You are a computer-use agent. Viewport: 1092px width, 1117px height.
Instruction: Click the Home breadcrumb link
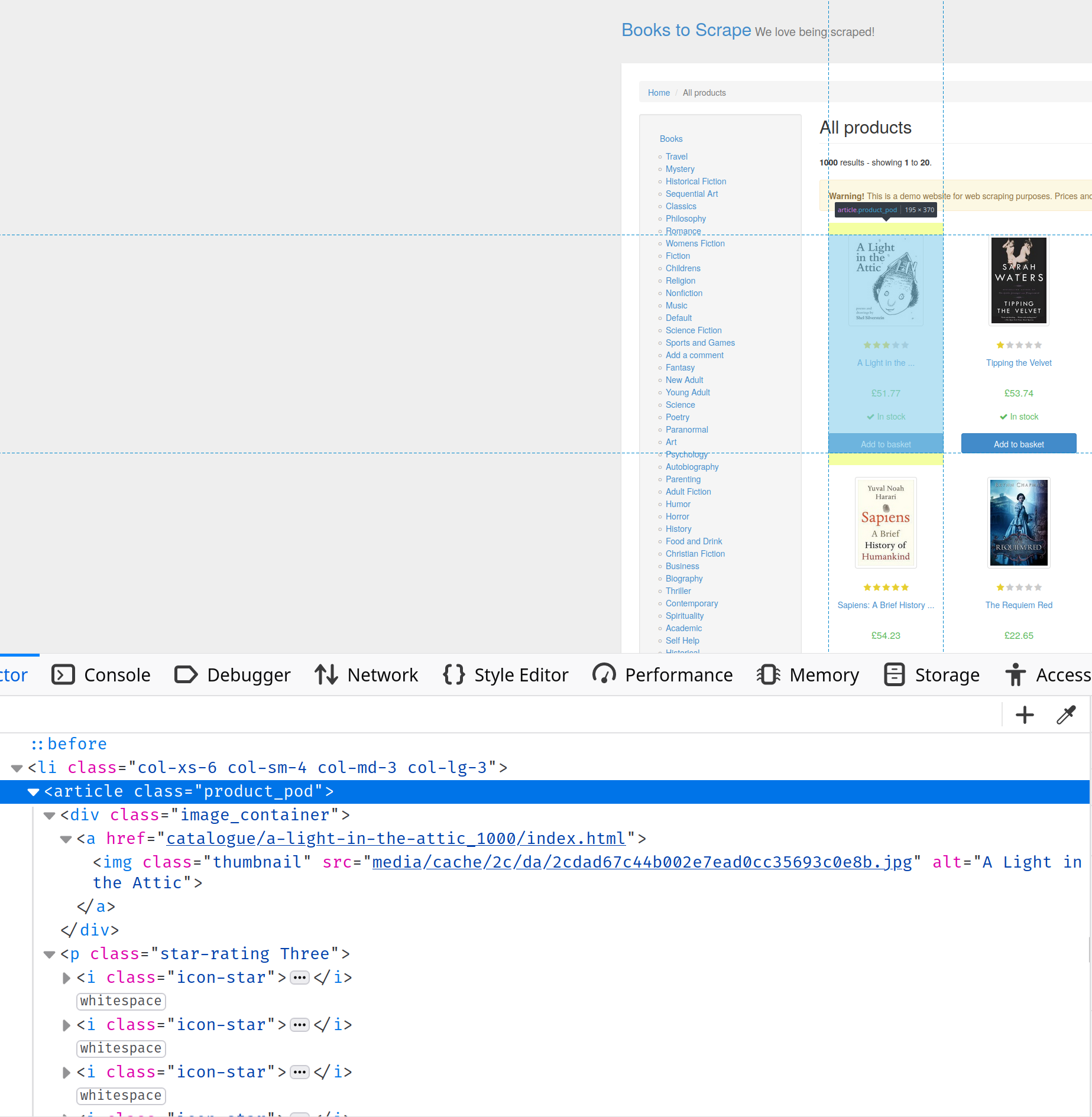[x=659, y=93]
